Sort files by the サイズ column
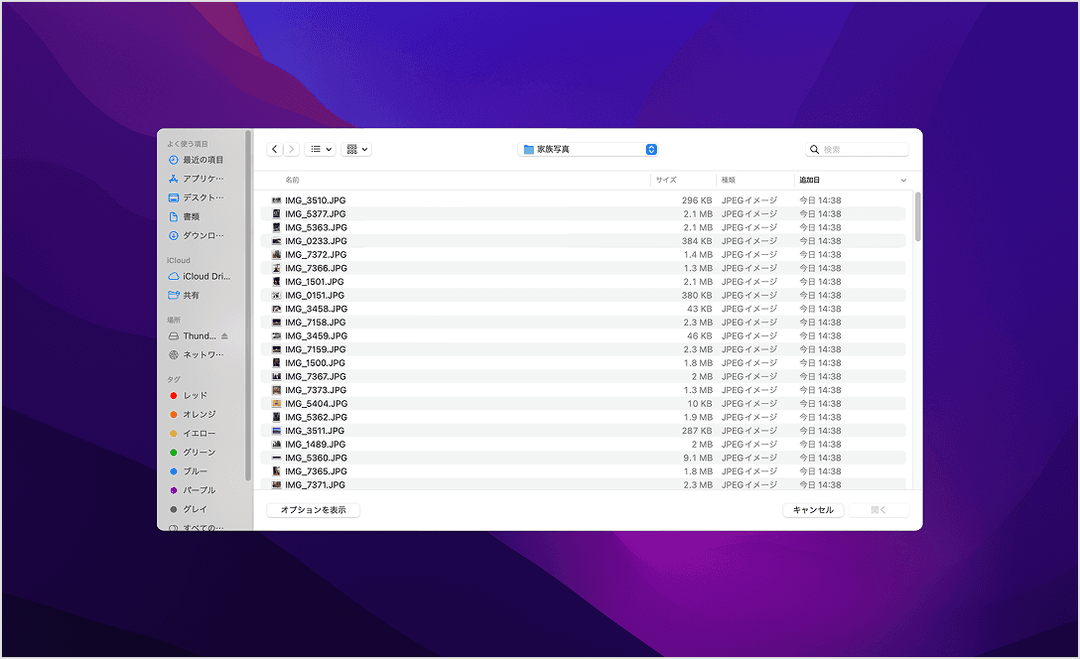 pos(666,180)
